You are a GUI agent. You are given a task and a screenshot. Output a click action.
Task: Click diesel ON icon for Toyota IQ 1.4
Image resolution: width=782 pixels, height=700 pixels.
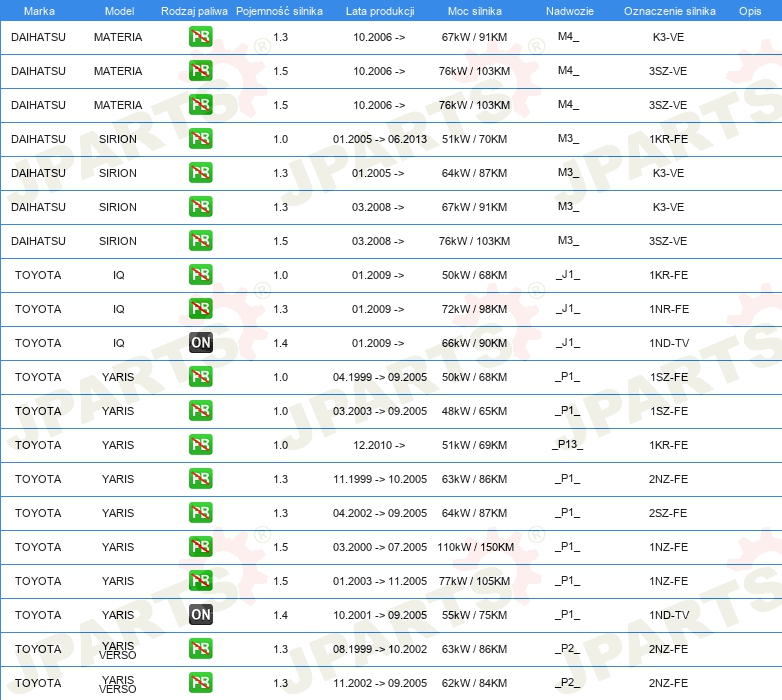coord(200,343)
